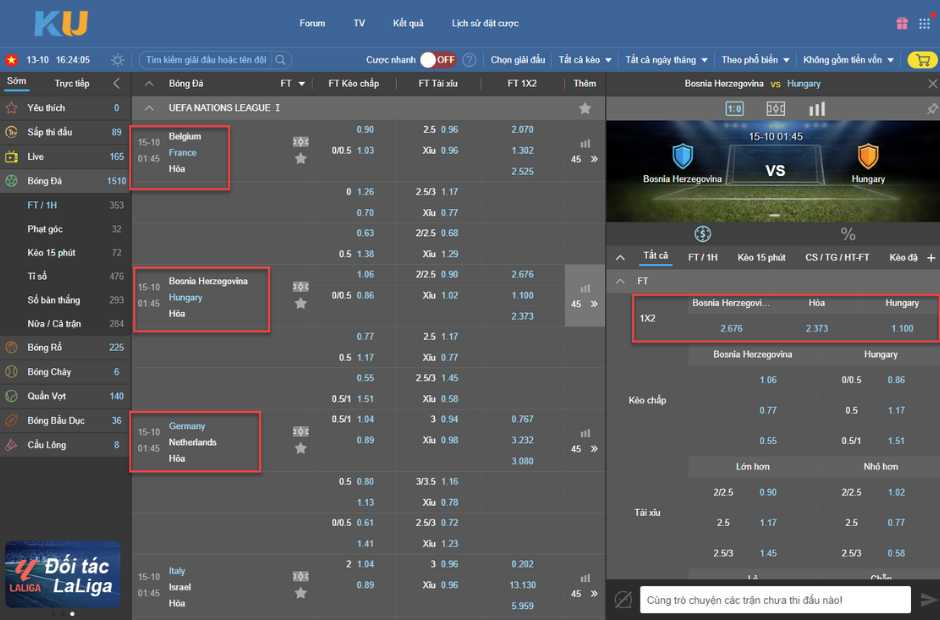Click the theme brightness sun icon
The height and width of the screenshot is (620, 940).
[118, 60]
